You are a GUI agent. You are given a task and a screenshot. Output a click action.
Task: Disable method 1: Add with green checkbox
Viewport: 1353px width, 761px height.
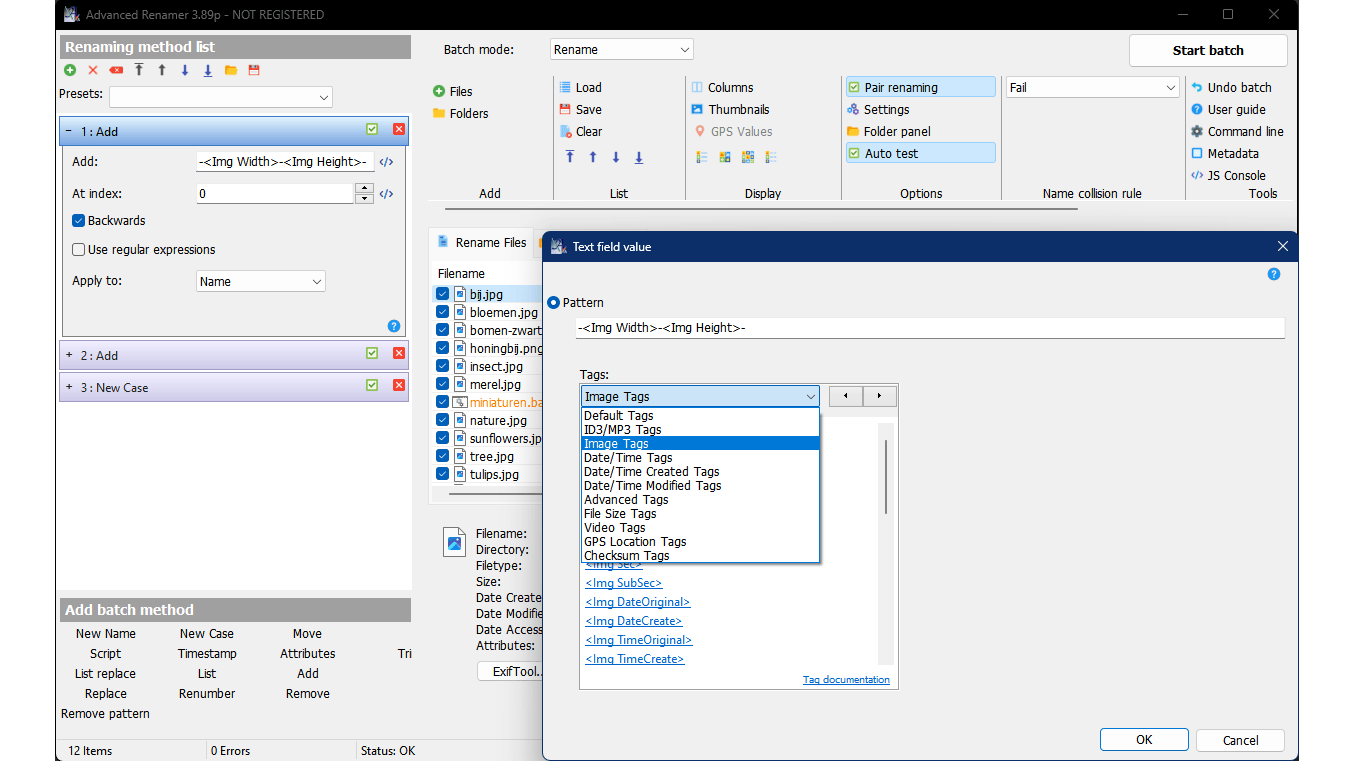372,130
